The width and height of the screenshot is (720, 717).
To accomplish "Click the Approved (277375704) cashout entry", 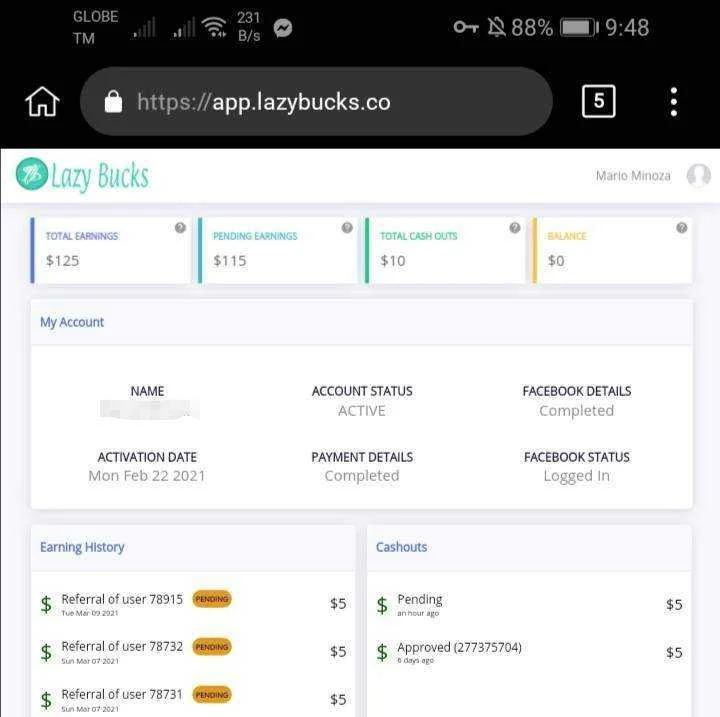I will tap(459, 648).
